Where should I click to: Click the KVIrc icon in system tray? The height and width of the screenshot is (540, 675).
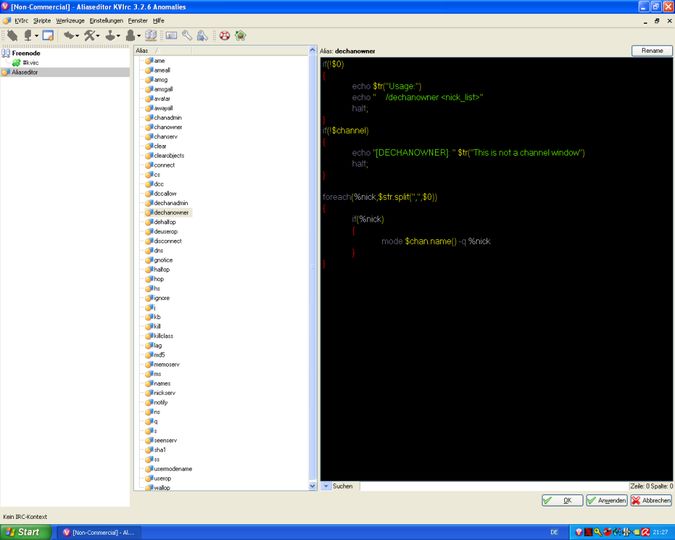pyautogui.click(x=580, y=531)
